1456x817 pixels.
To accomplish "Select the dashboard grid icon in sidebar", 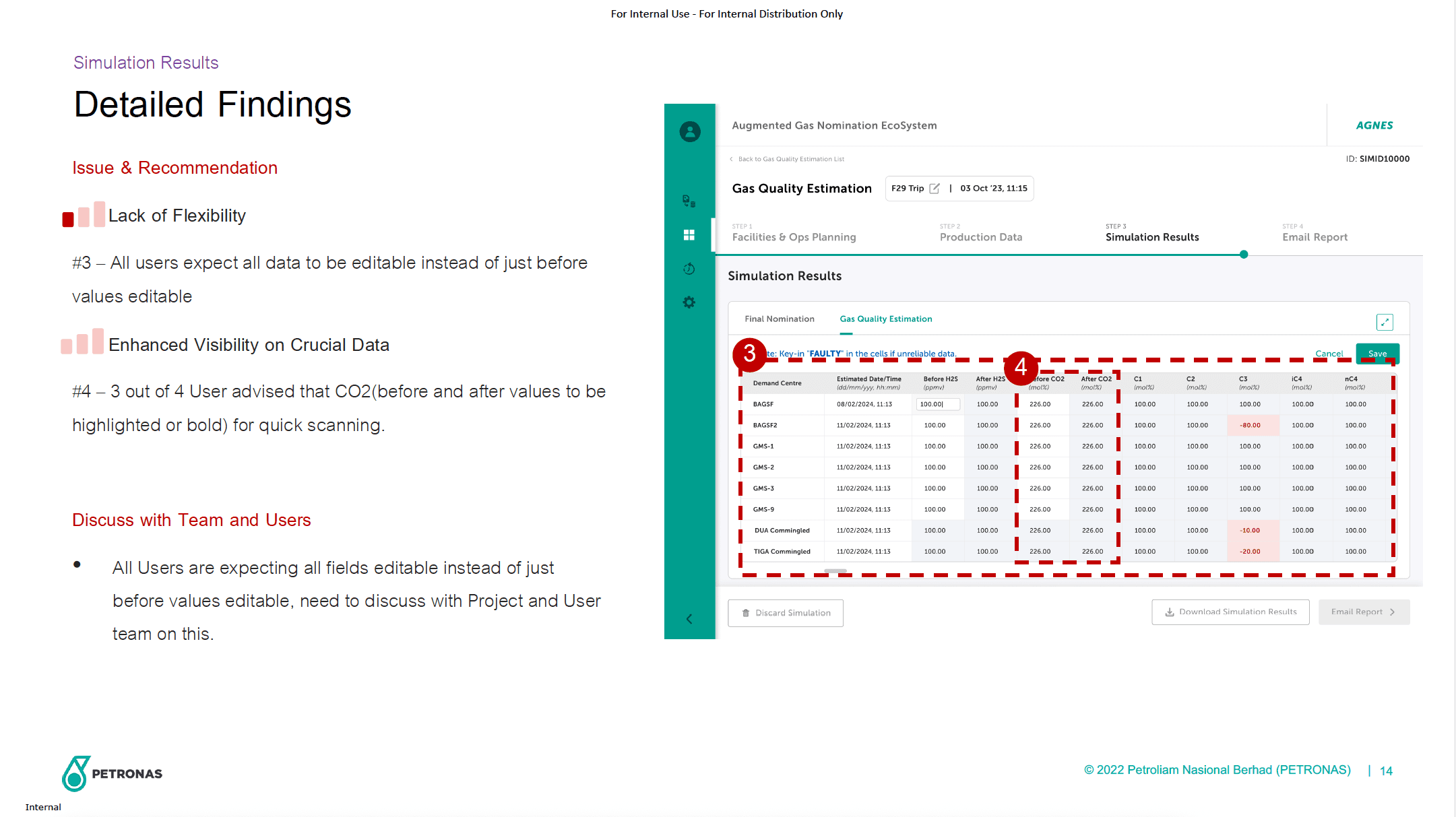I will 689,234.
